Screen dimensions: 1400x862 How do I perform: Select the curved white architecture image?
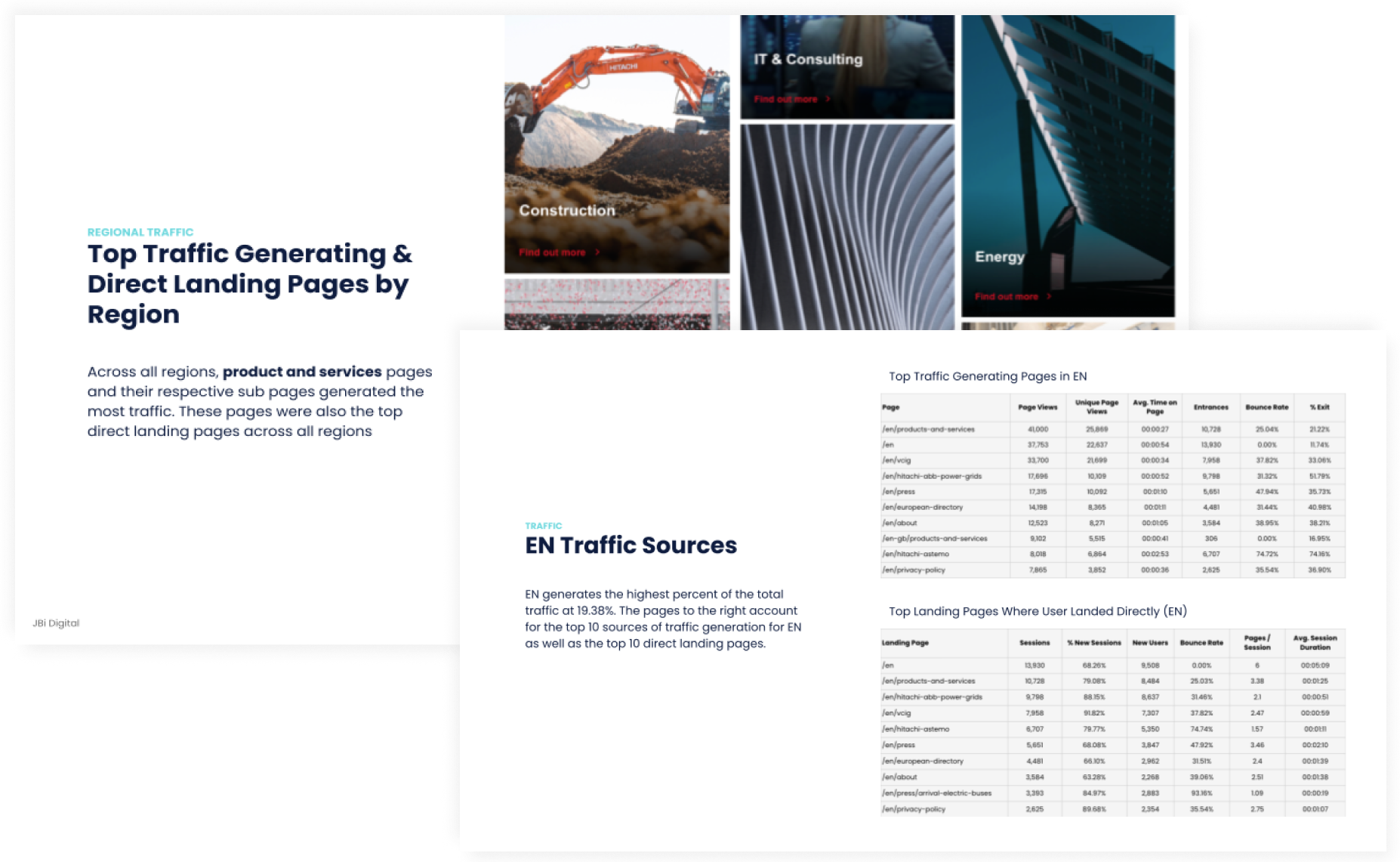847,227
